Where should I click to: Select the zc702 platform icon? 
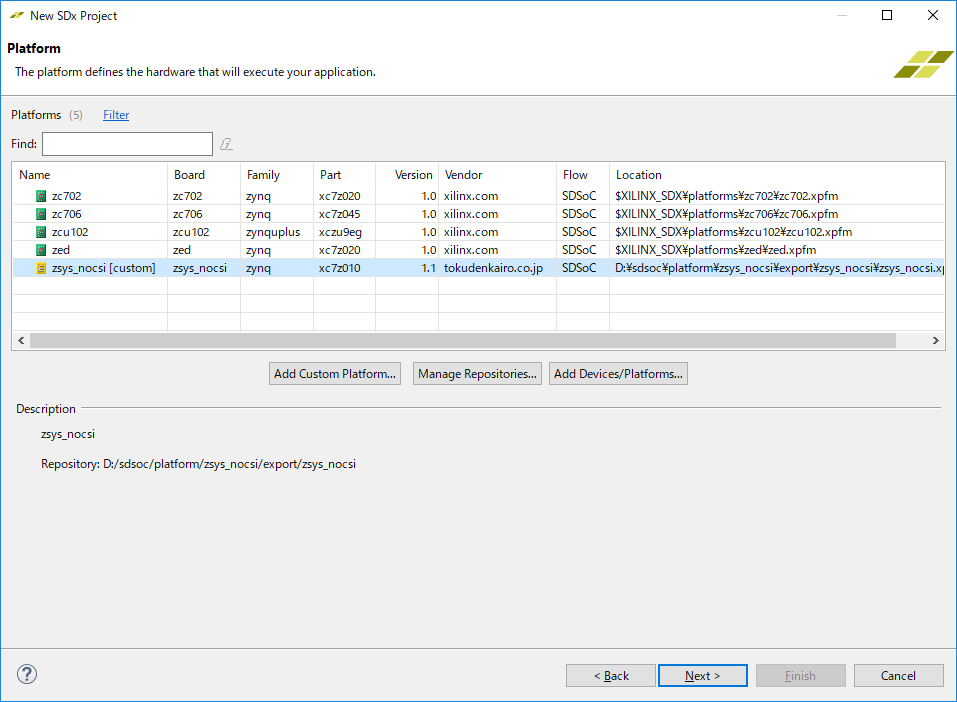[x=41, y=196]
